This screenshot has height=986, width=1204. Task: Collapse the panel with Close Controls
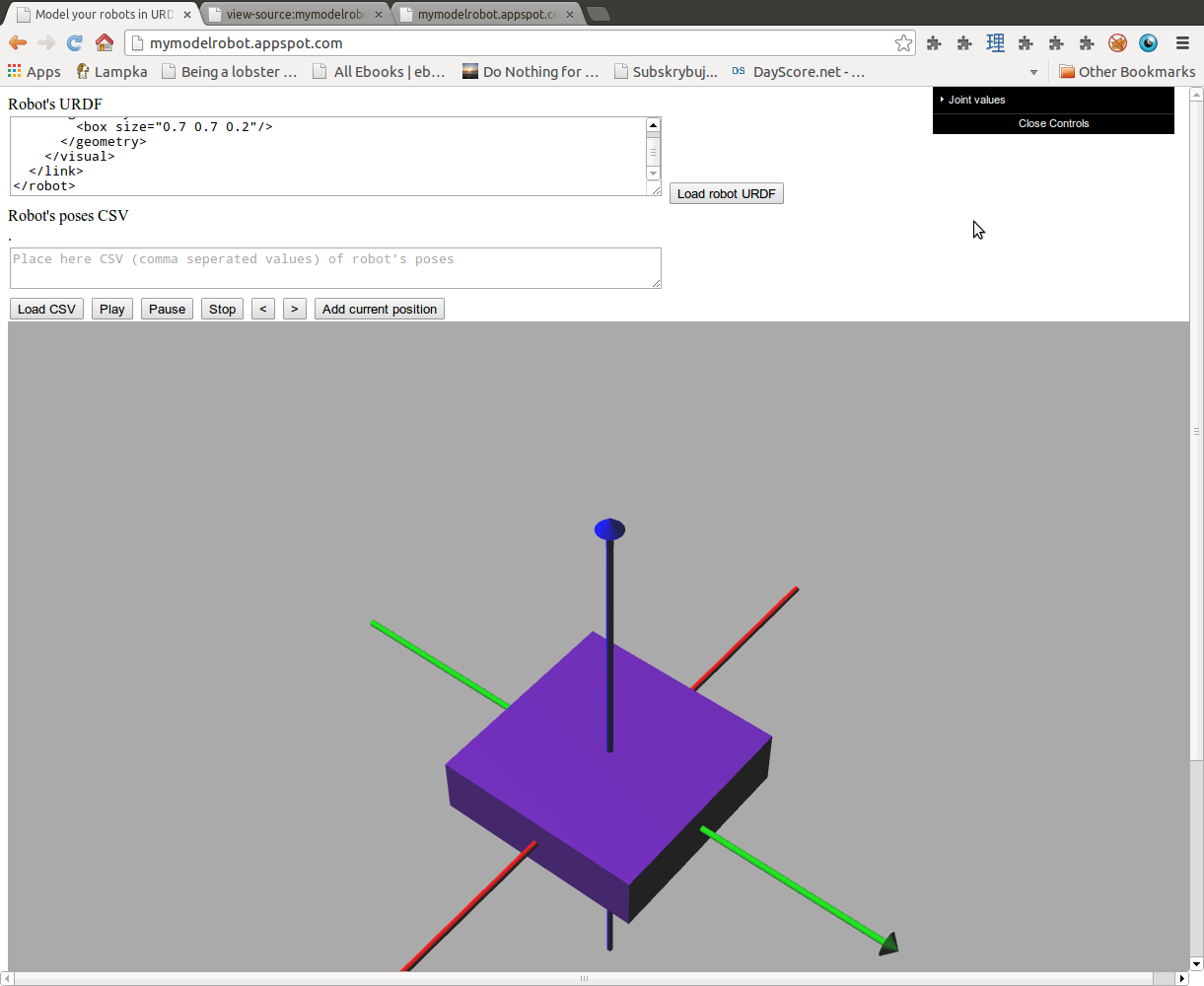[1053, 123]
